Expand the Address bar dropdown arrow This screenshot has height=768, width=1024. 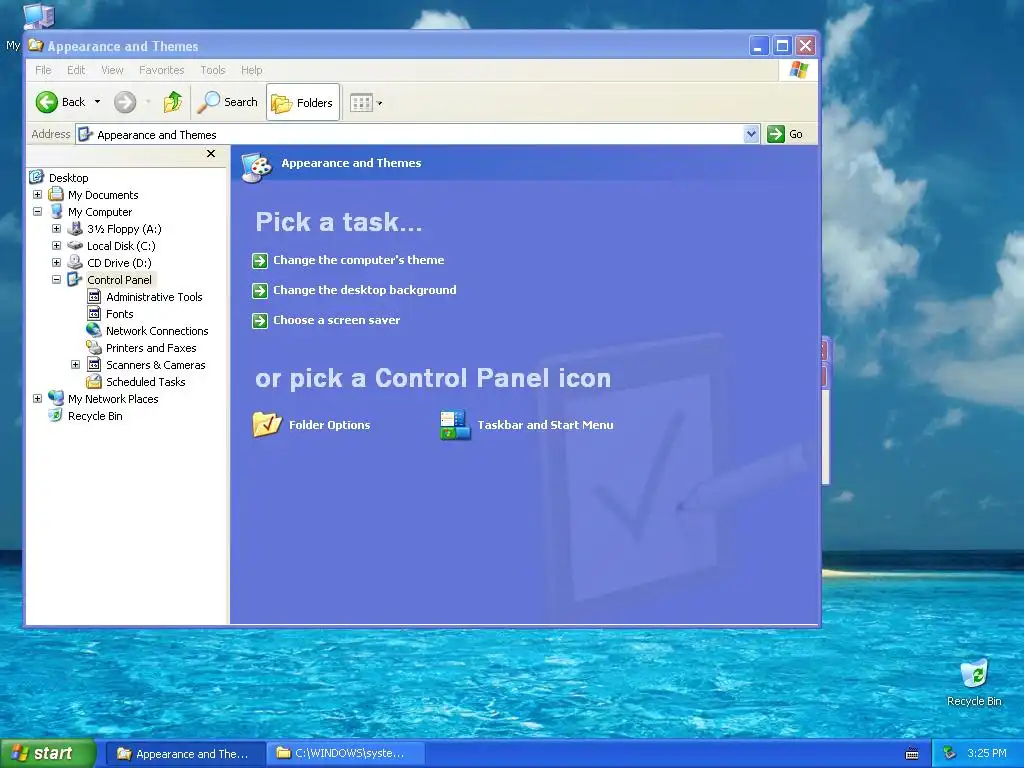pos(751,134)
